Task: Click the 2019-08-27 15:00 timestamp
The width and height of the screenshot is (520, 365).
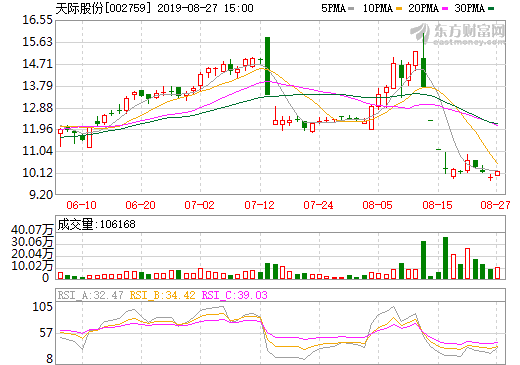Action: click(x=205, y=8)
